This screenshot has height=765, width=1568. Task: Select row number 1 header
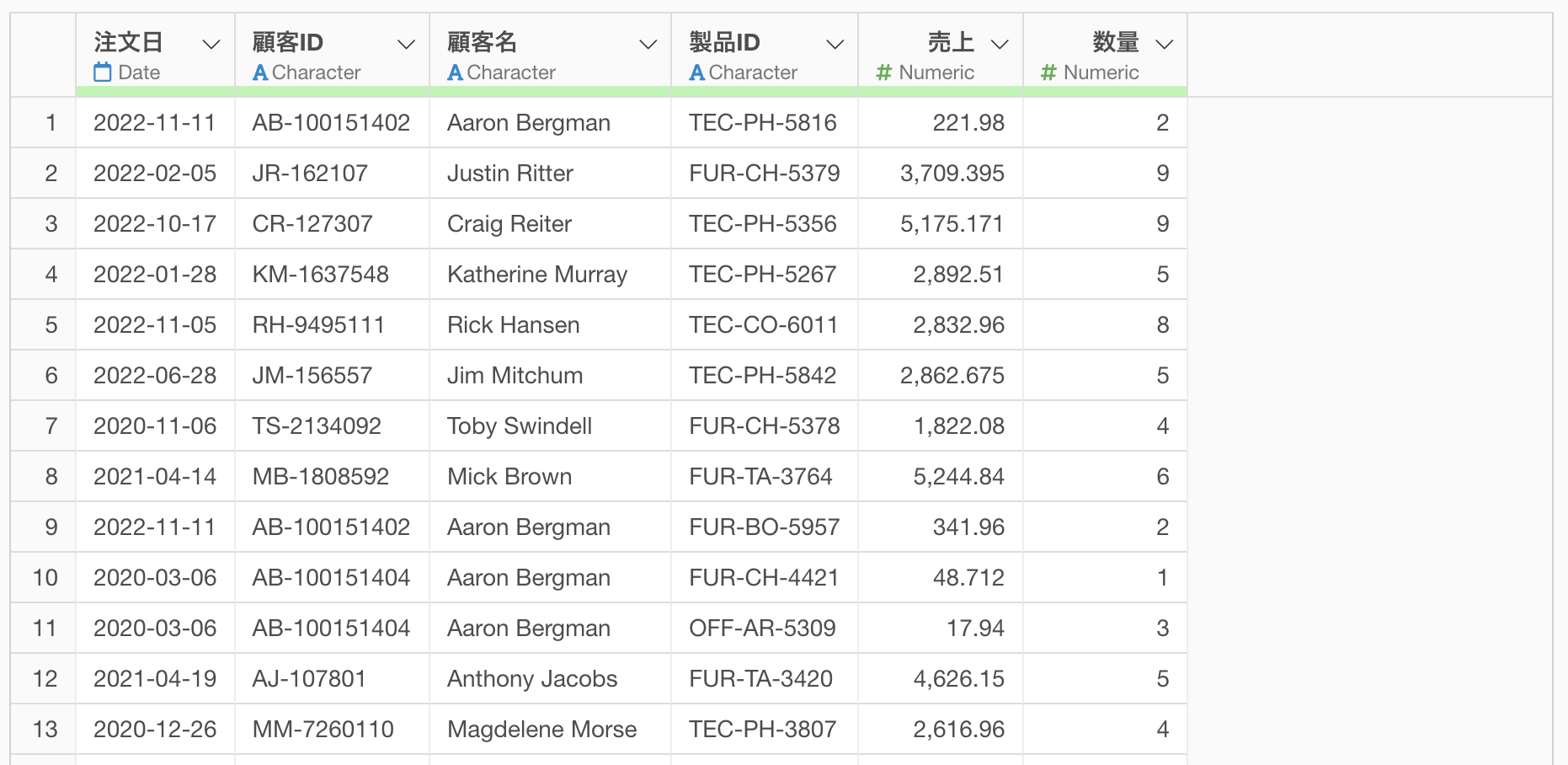[x=51, y=123]
